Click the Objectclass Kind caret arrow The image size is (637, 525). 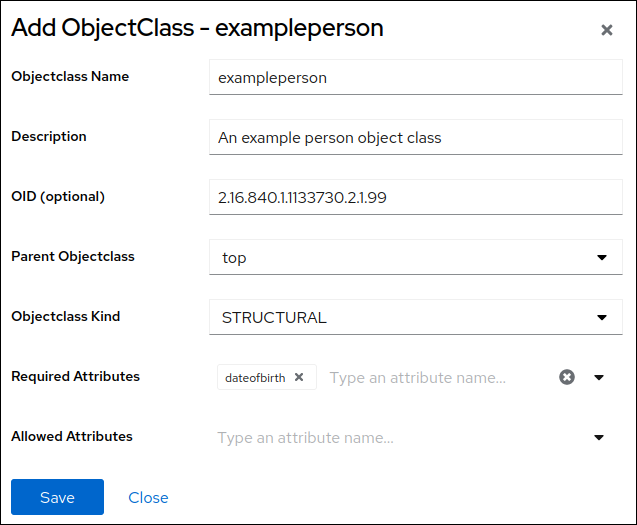pos(602,317)
